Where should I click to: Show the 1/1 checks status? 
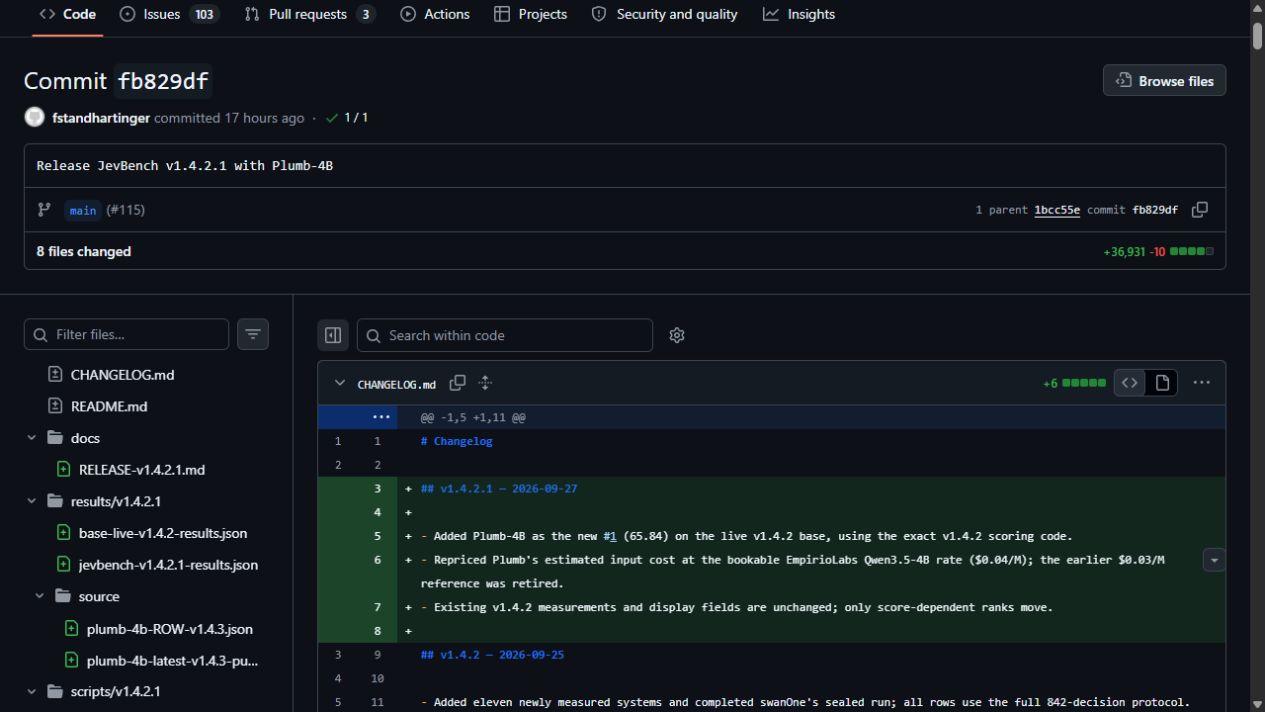pyautogui.click(x=347, y=118)
